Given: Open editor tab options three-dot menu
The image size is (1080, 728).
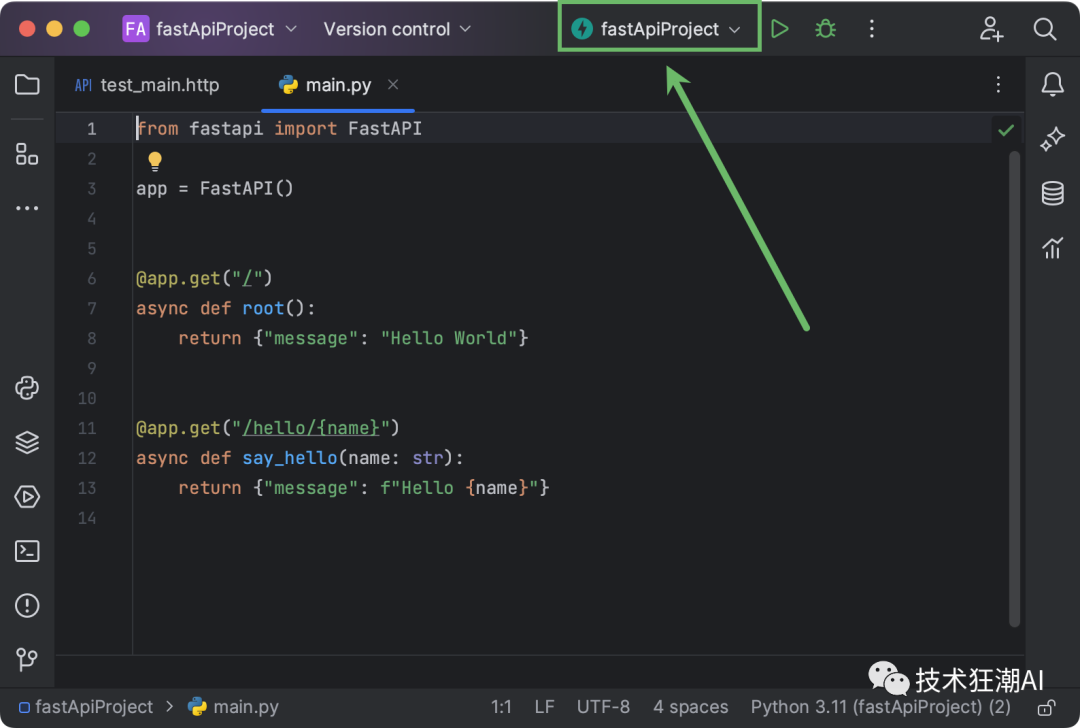Looking at the screenshot, I should [998, 85].
